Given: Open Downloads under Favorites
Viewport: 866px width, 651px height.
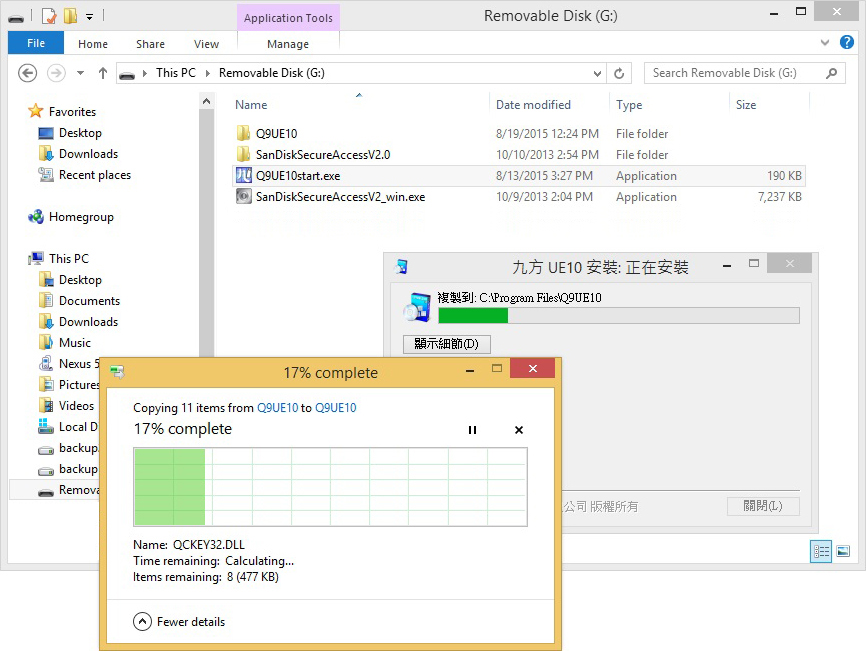Looking at the screenshot, I should click(x=88, y=154).
